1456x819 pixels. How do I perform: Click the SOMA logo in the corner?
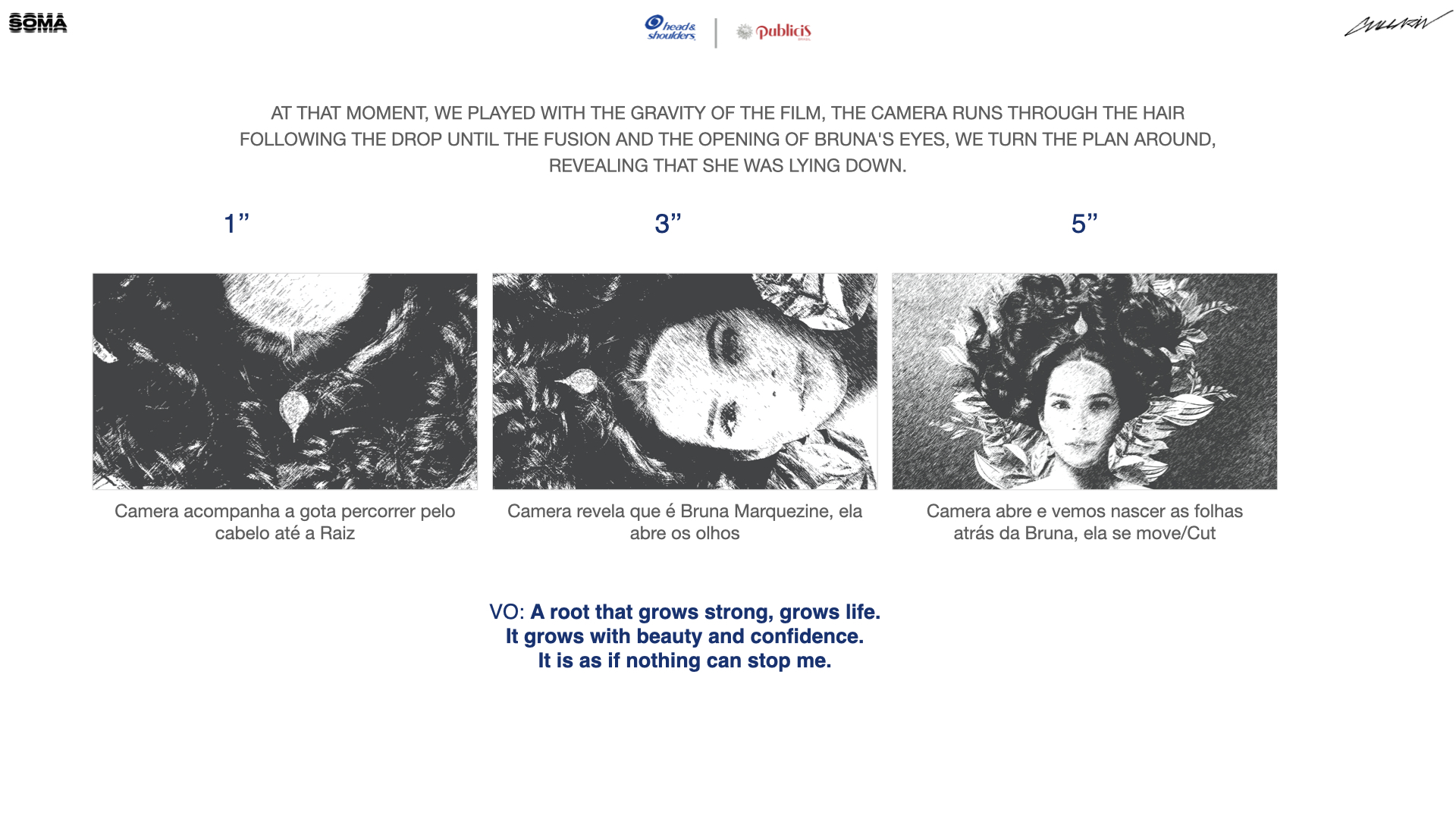(x=38, y=24)
